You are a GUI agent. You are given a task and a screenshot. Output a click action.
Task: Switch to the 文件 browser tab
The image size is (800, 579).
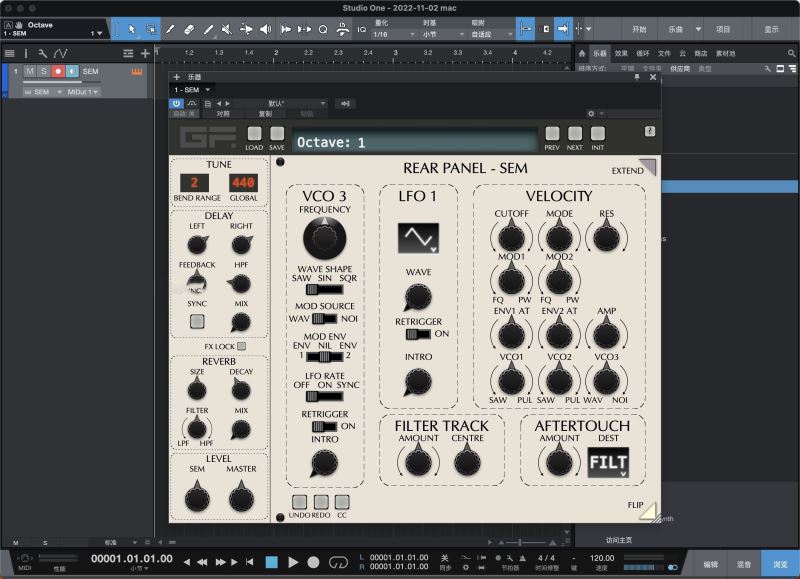pyautogui.click(x=664, y=53)
